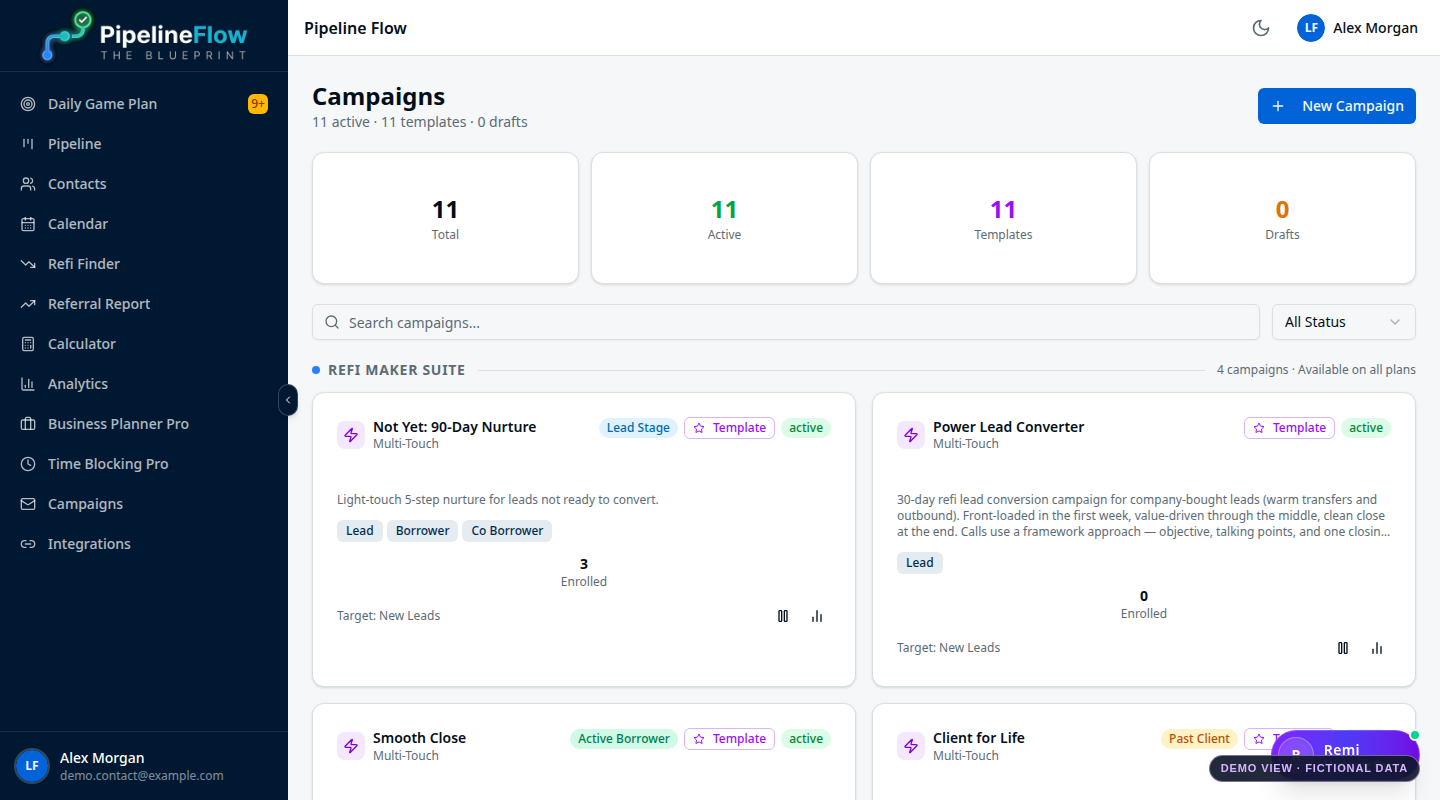Click the 9+ badge beside Daily Game Plan
The image size is (1440, 800).
point(258,104)
